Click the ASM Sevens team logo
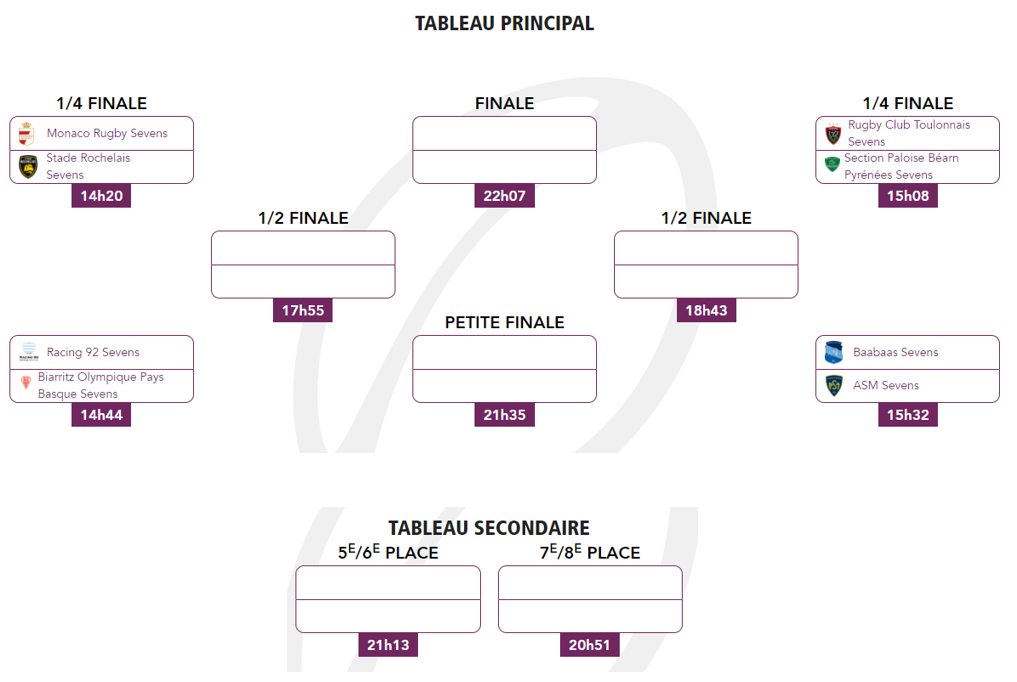Screen dimensions: 1017x682 [834, 385]
